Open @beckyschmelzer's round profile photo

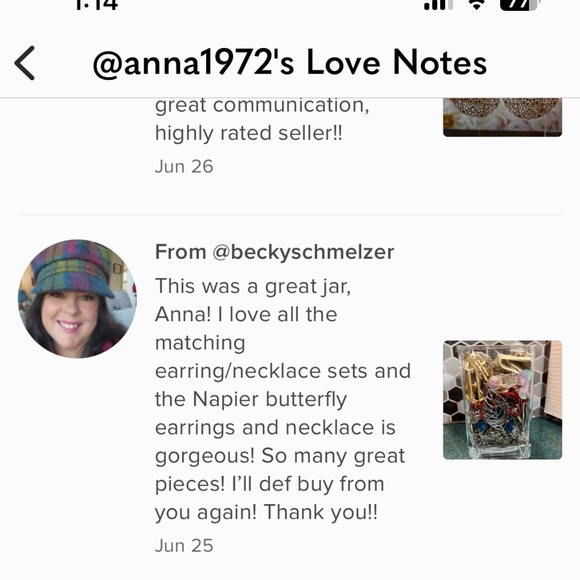click(x=77, y=299)
